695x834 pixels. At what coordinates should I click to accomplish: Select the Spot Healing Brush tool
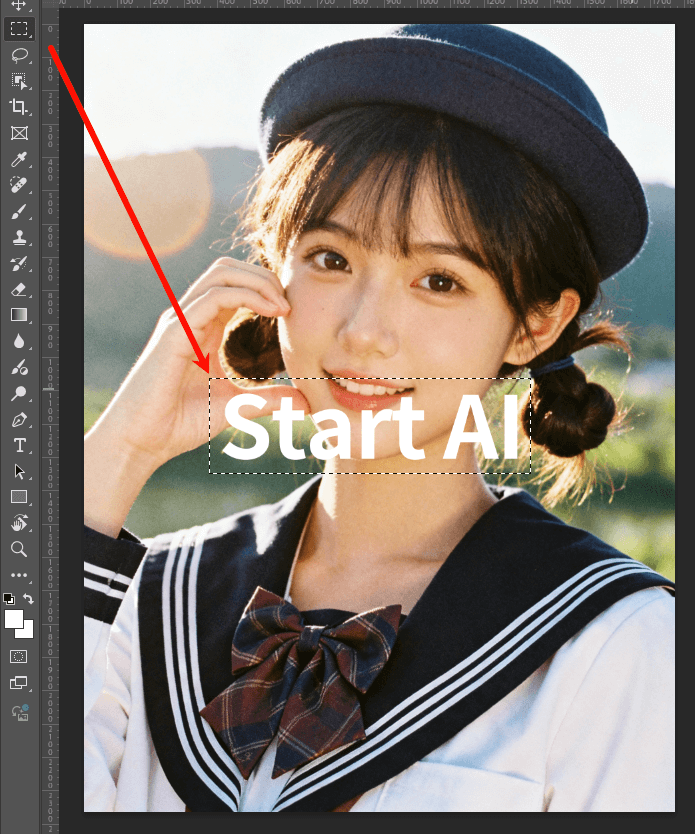pos(18,186)
